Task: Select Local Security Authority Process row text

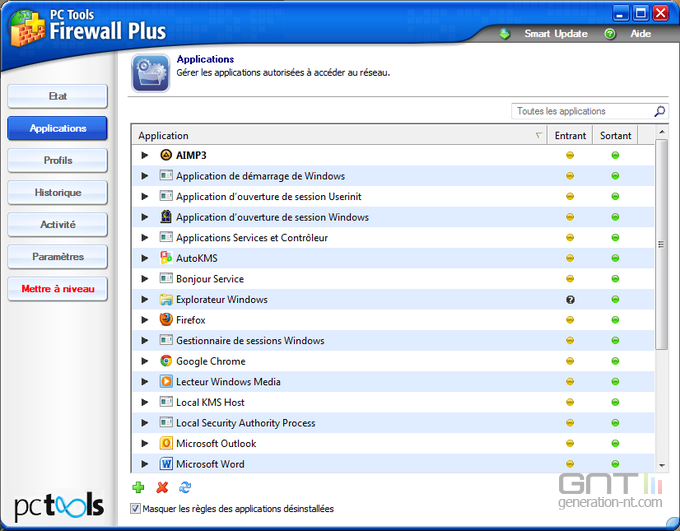Action: [x=245, y=423]
